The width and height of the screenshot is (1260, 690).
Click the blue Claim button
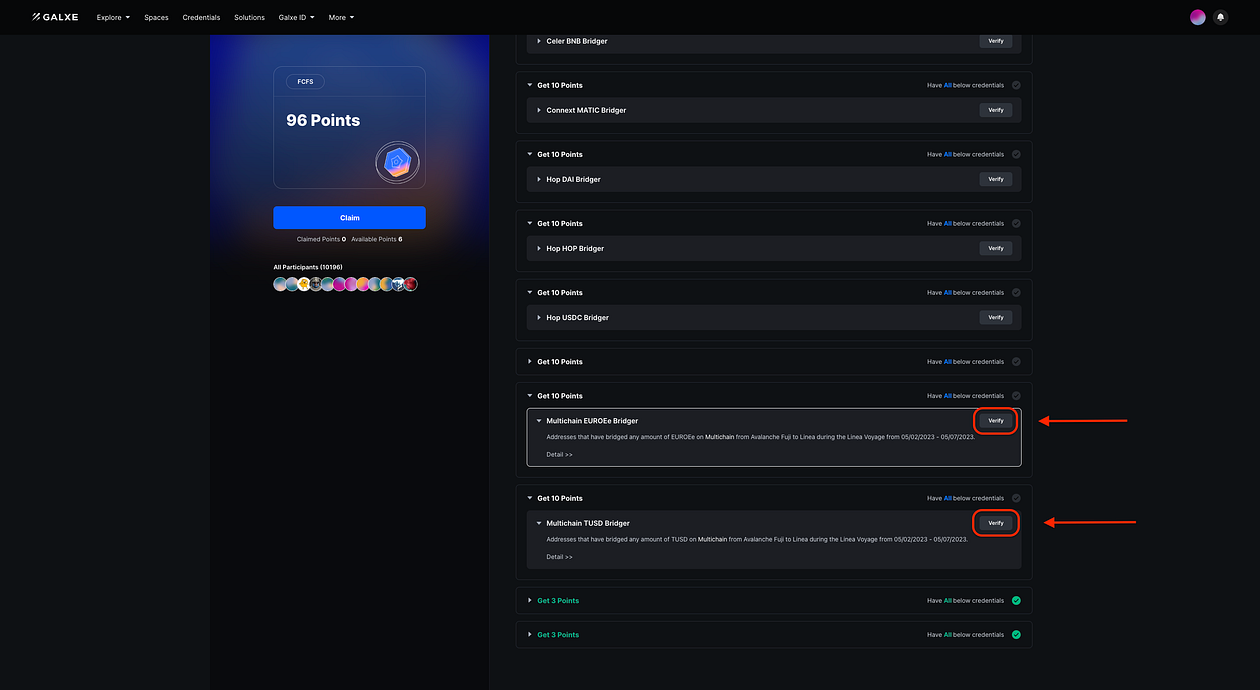[349, 217]
